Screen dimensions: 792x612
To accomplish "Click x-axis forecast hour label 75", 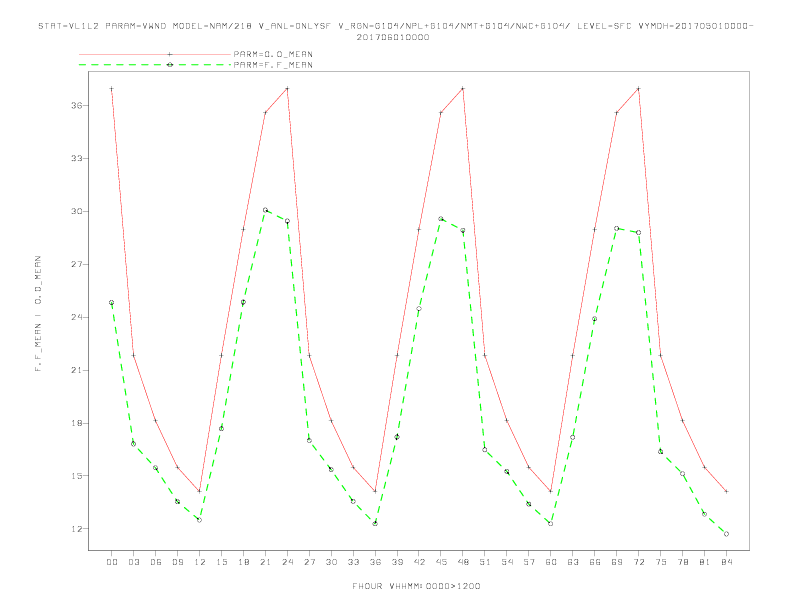I will [x=661, y=562].
